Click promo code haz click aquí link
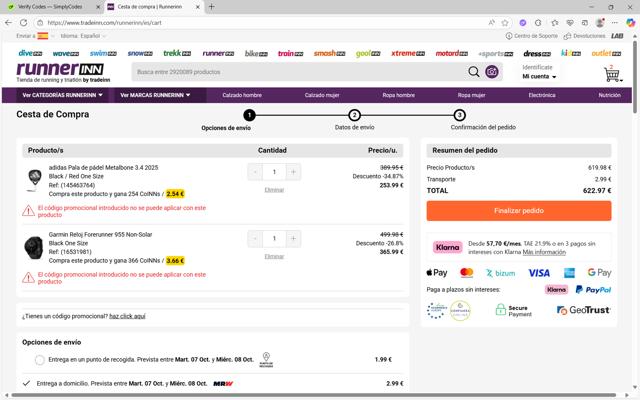This screenshot has width=640, height=400. [127, 316]
